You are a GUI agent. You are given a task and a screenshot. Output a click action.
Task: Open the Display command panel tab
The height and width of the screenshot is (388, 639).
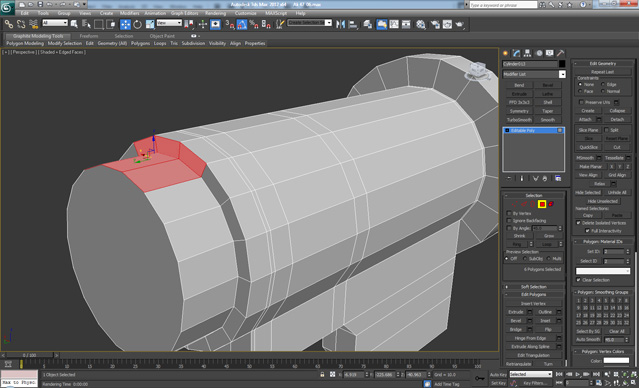550,53
